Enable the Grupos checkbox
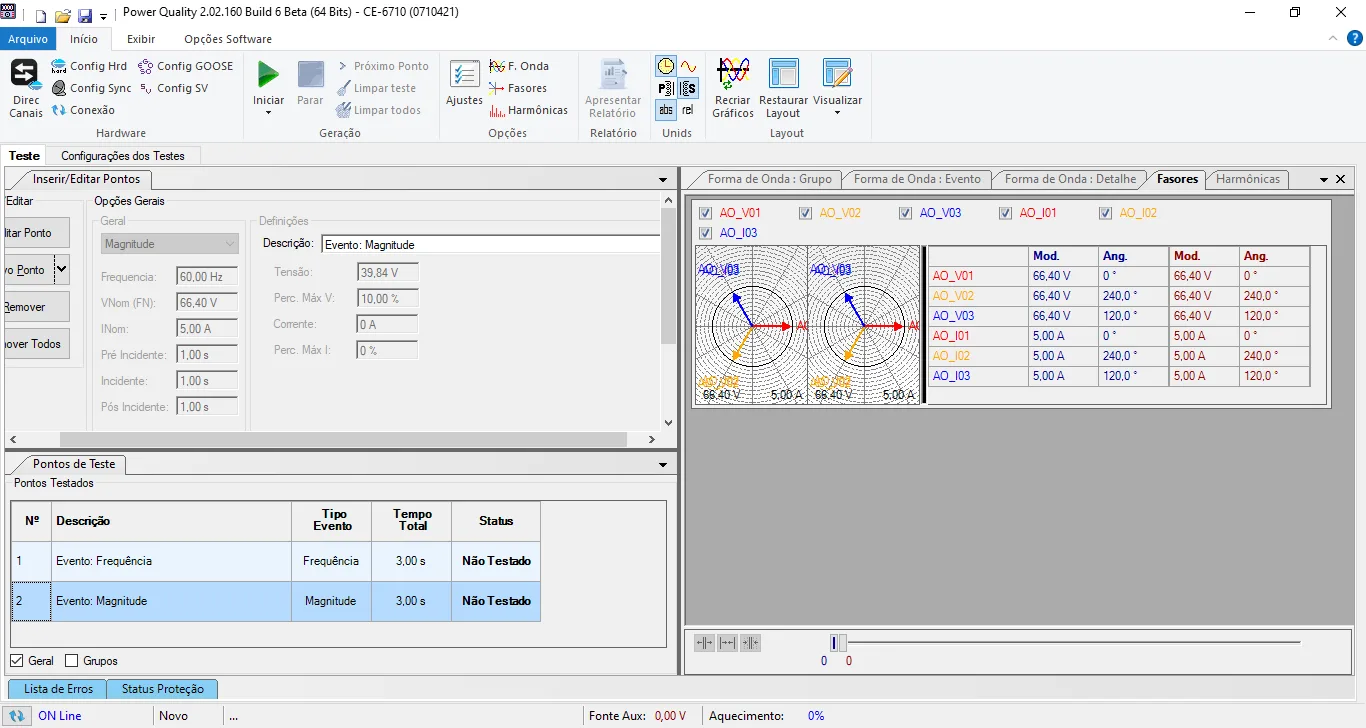 click(x=71, y=661)
